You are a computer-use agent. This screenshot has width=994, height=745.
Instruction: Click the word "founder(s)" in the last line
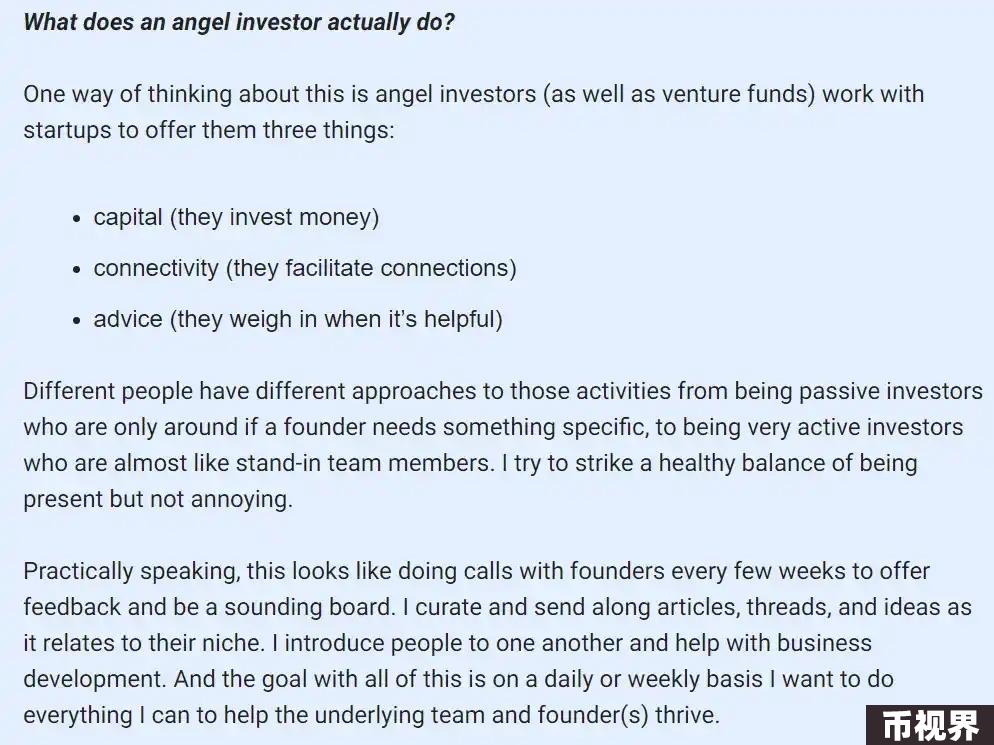coord(593,715)
